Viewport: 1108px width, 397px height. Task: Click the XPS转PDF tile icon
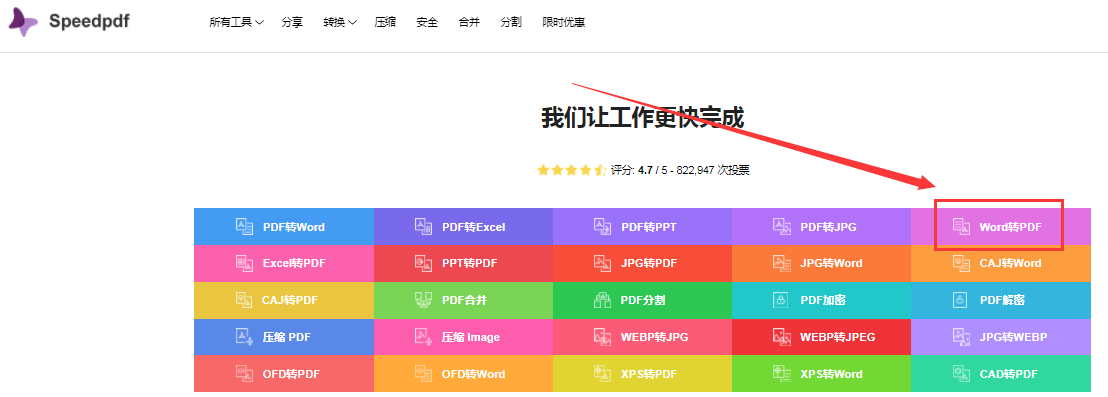pyautogui.click(x=603, y=374)
